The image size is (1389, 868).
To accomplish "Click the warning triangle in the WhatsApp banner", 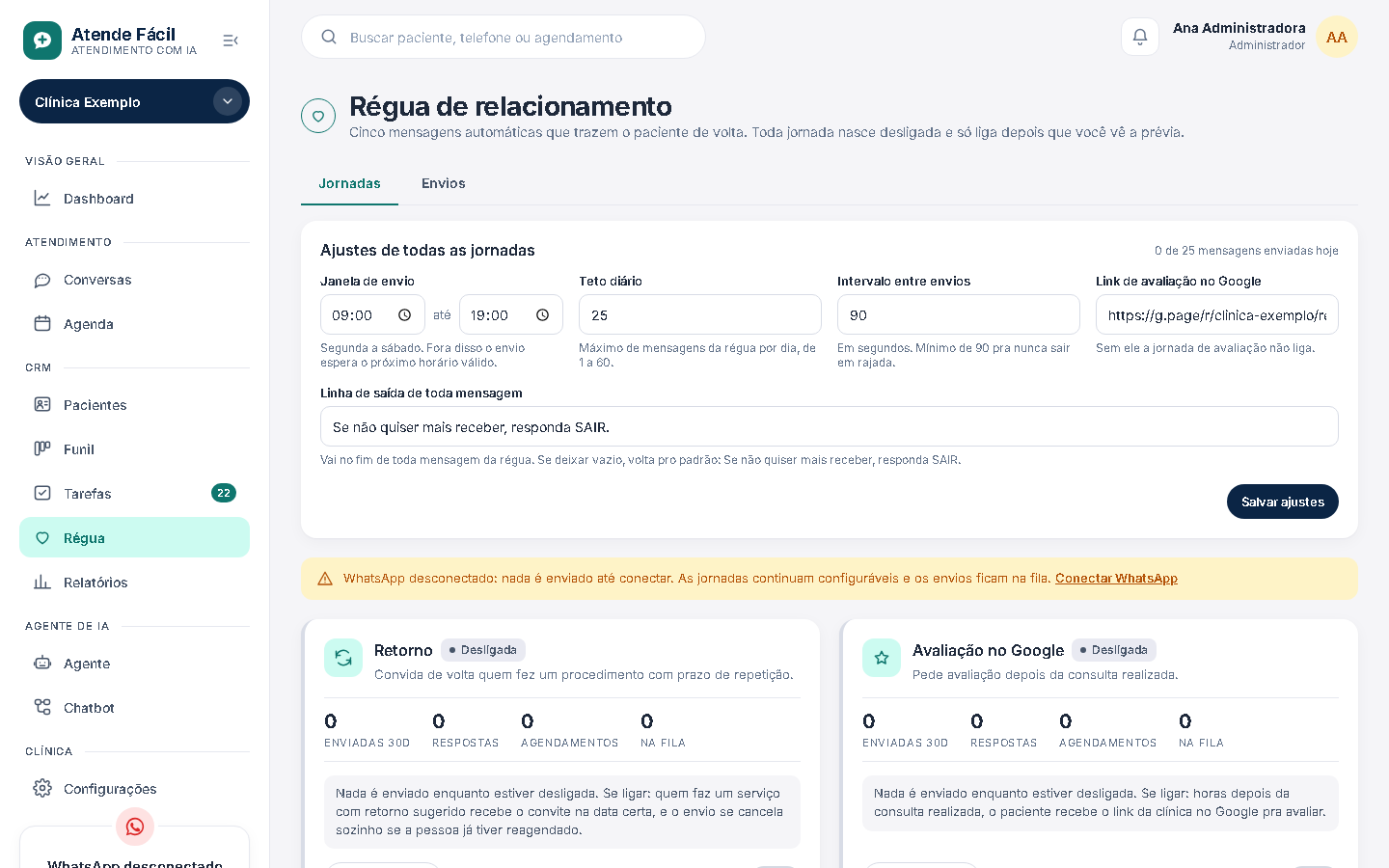I will click(325, 579).
